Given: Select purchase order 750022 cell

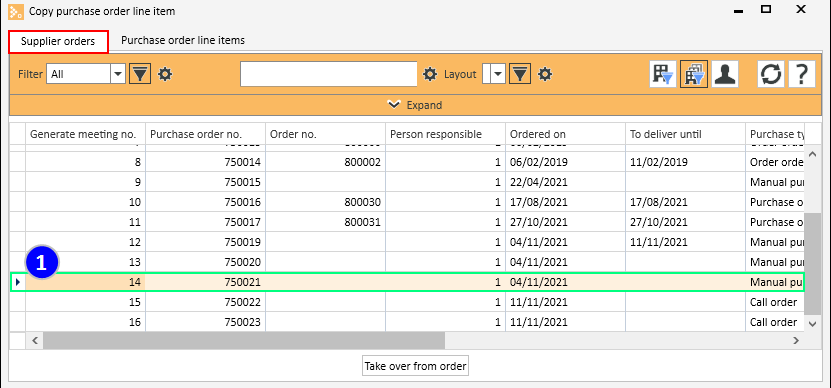Looking at the screenshot, I should click(205, 302).
